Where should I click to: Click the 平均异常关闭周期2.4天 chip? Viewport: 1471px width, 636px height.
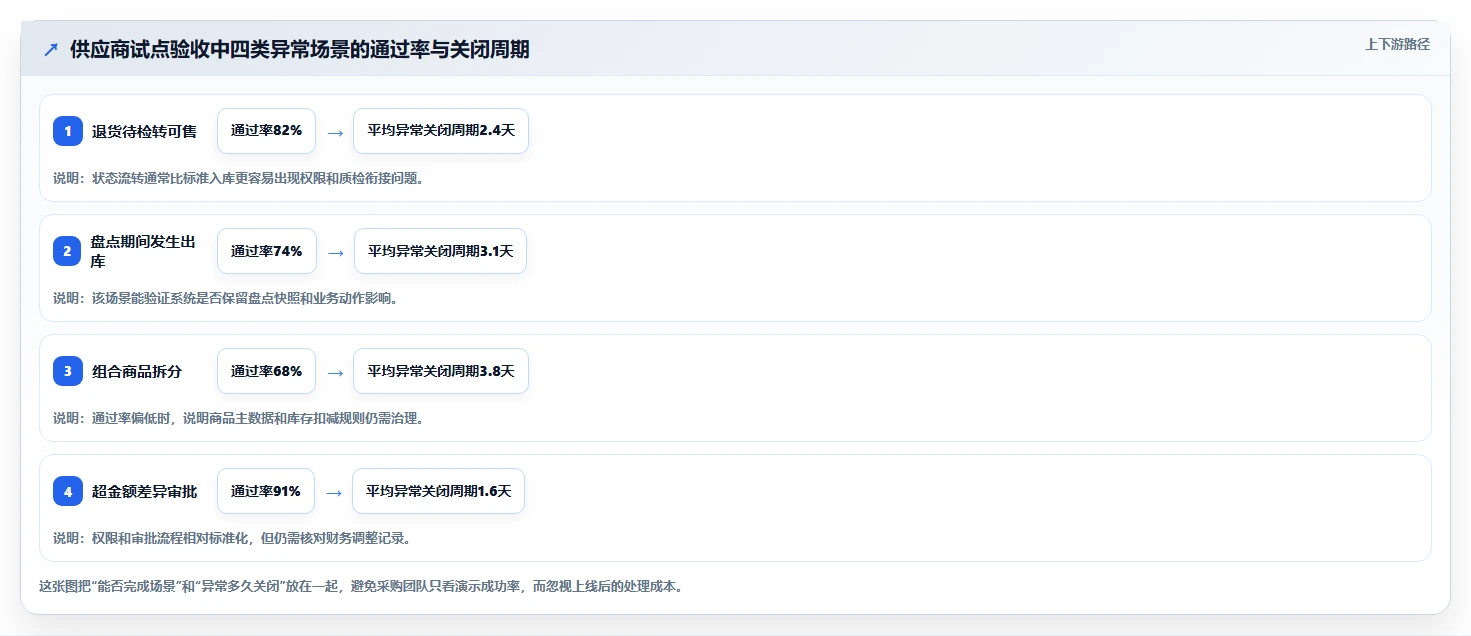tap(441, 131)
